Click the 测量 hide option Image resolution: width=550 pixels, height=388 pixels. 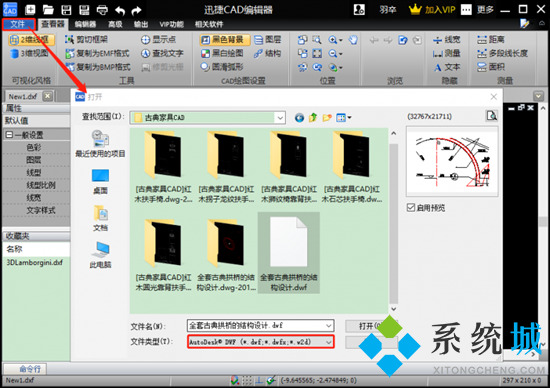[447, 53]
